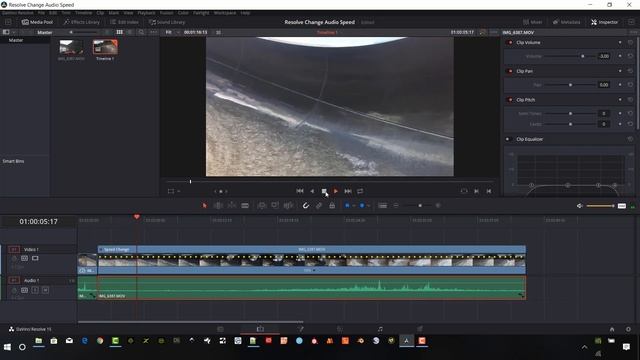Click timeline zoom out minus button
Viewport: 640px width, 360px height.
(x=396, y=206)
